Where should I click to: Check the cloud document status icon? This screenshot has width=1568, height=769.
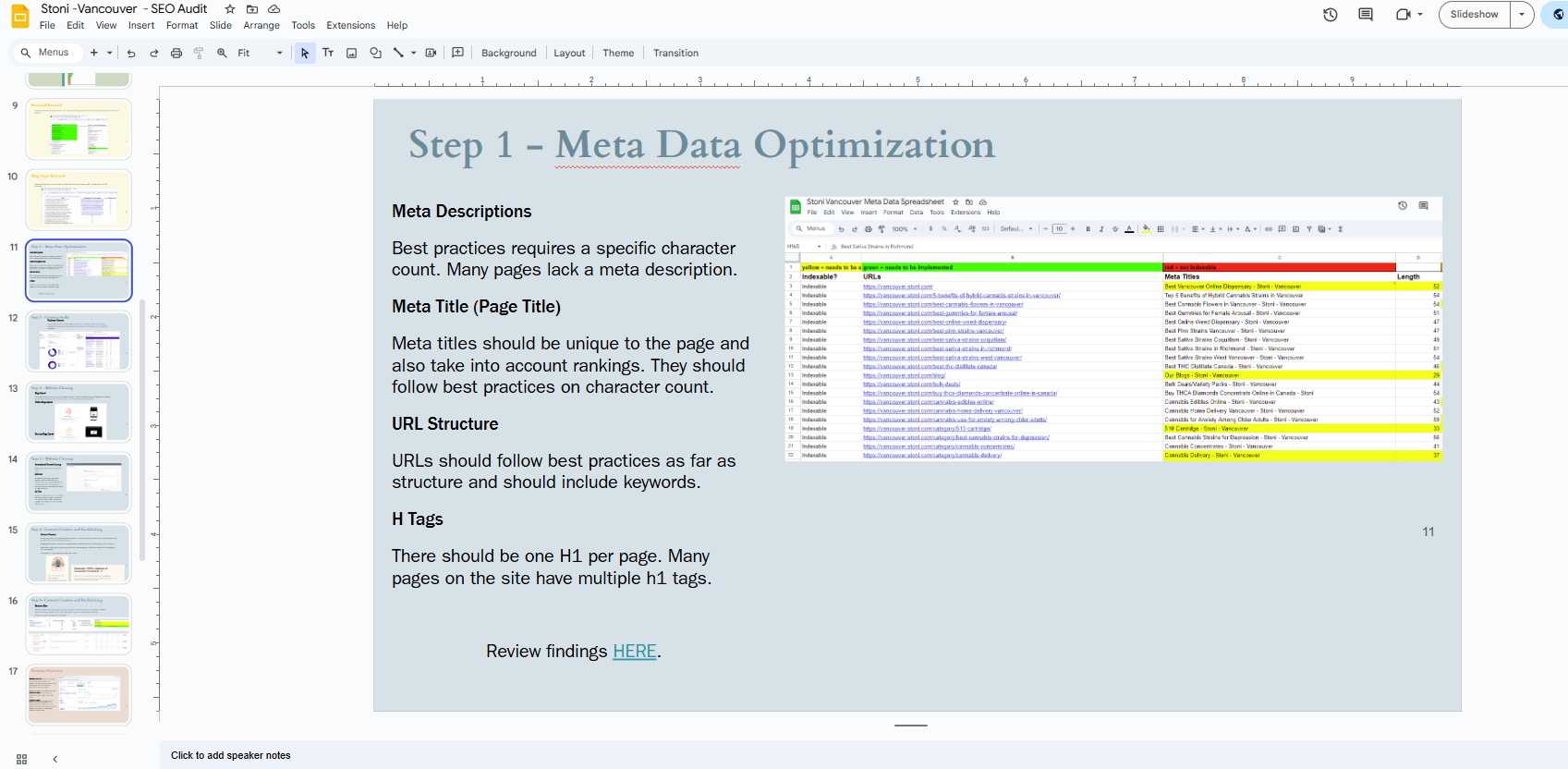tap(273, 9)
